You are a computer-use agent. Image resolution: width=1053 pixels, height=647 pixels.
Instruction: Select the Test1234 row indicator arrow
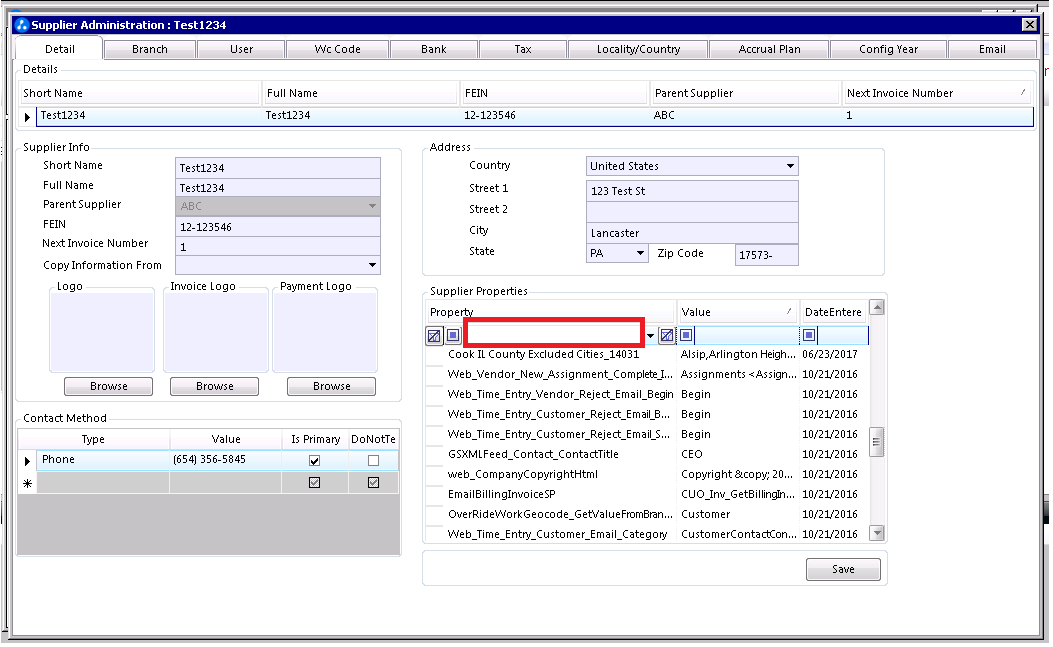[27, 117]
